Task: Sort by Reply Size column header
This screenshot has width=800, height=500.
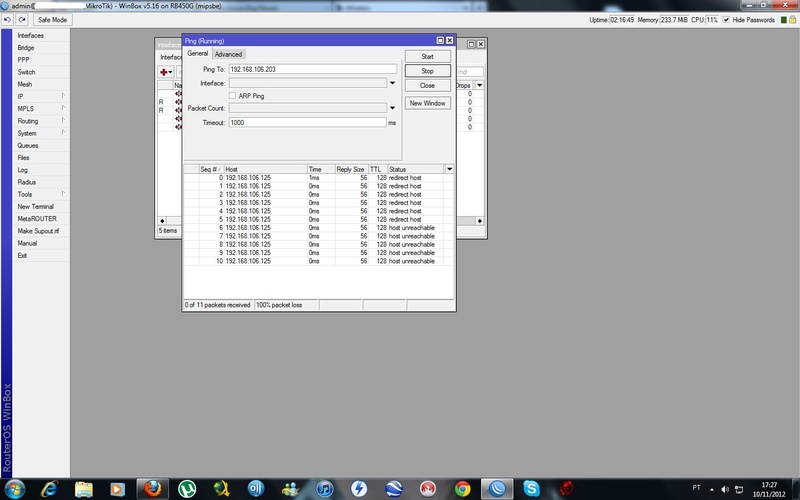Action: (x=351, y=169)
